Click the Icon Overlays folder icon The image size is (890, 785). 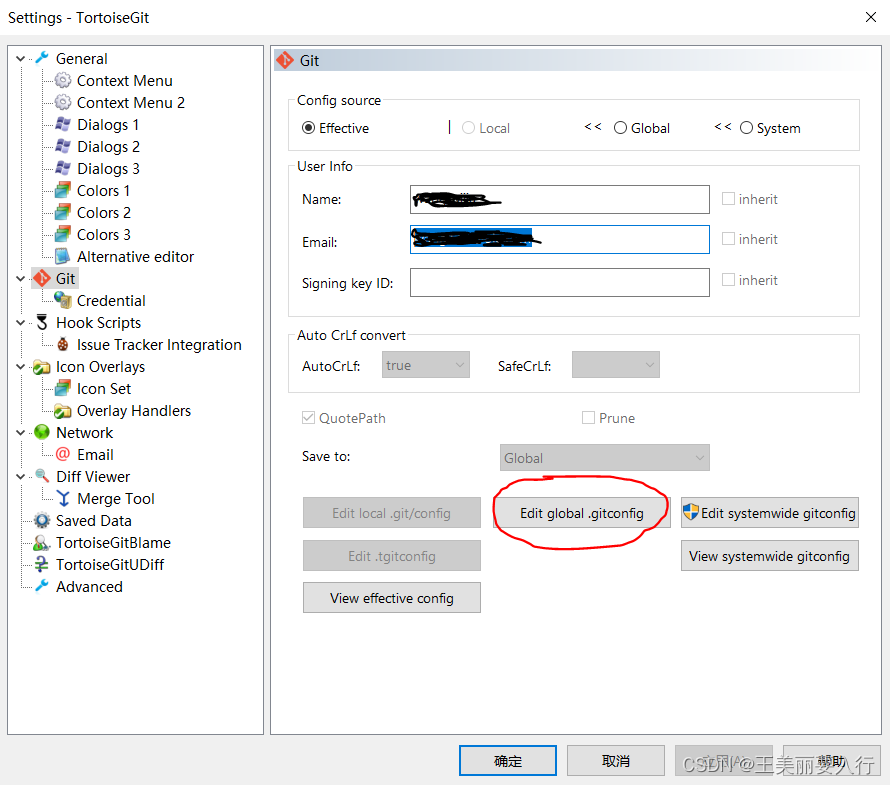pos(42,367)
